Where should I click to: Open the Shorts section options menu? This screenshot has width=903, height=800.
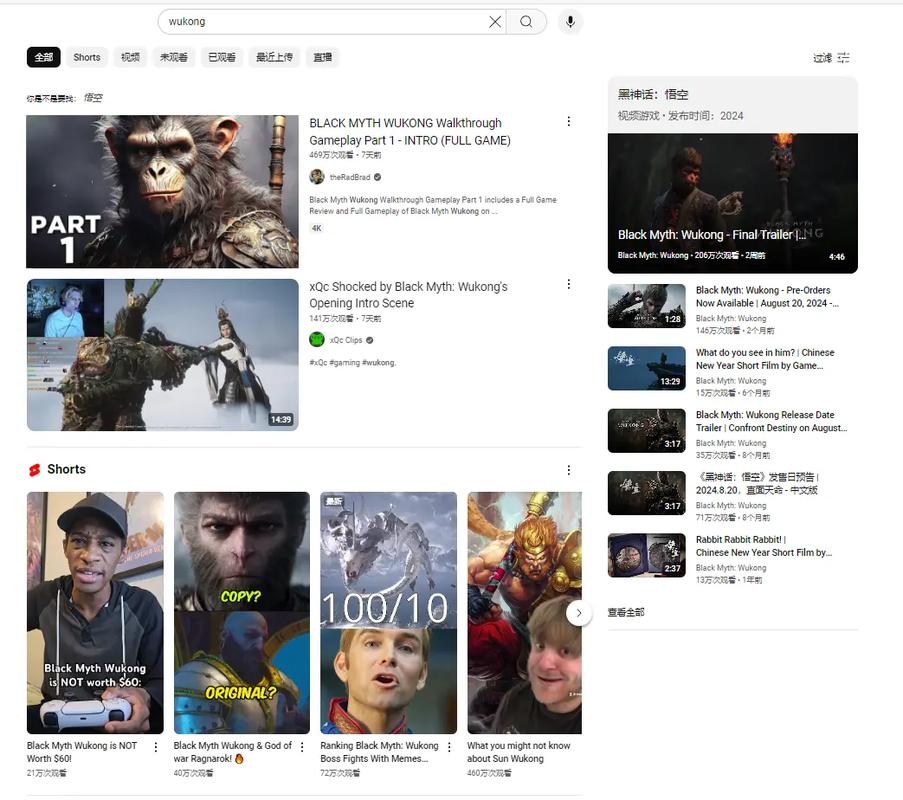[568, 470]
